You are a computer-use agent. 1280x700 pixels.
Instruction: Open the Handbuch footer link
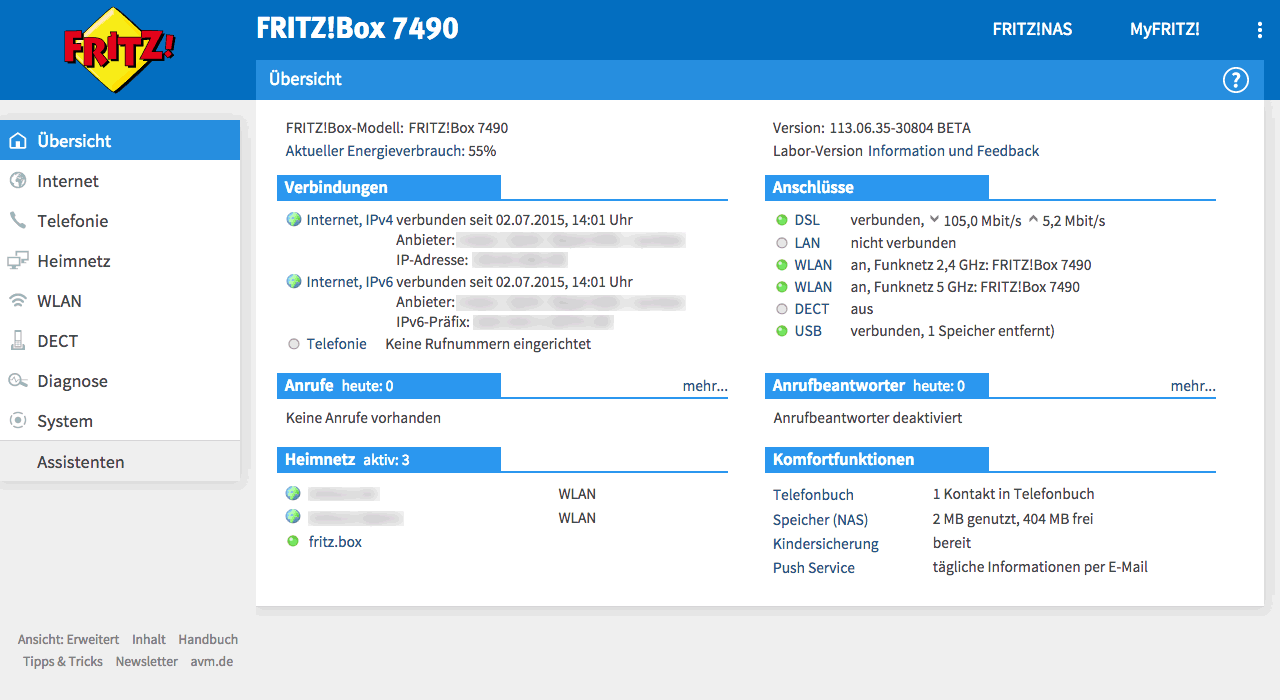coord(208,639)
